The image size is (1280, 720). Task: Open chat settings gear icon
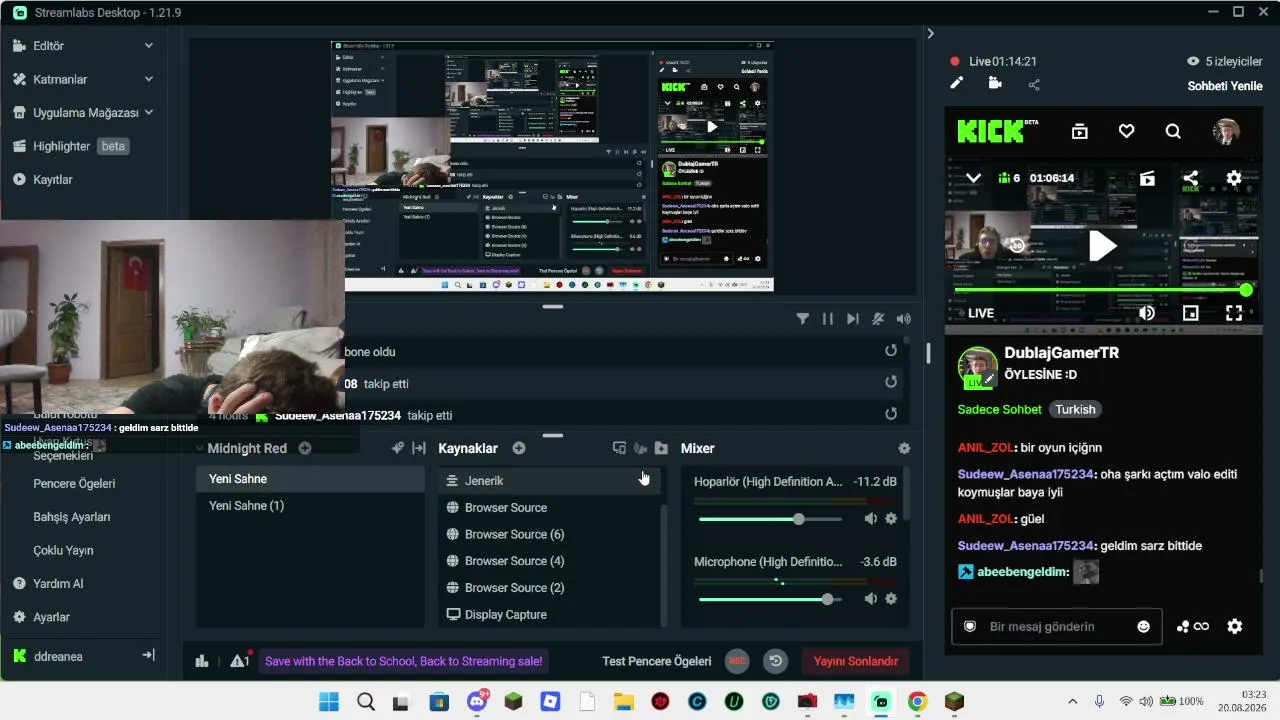pyautogui.click(x=1235, y=626)
